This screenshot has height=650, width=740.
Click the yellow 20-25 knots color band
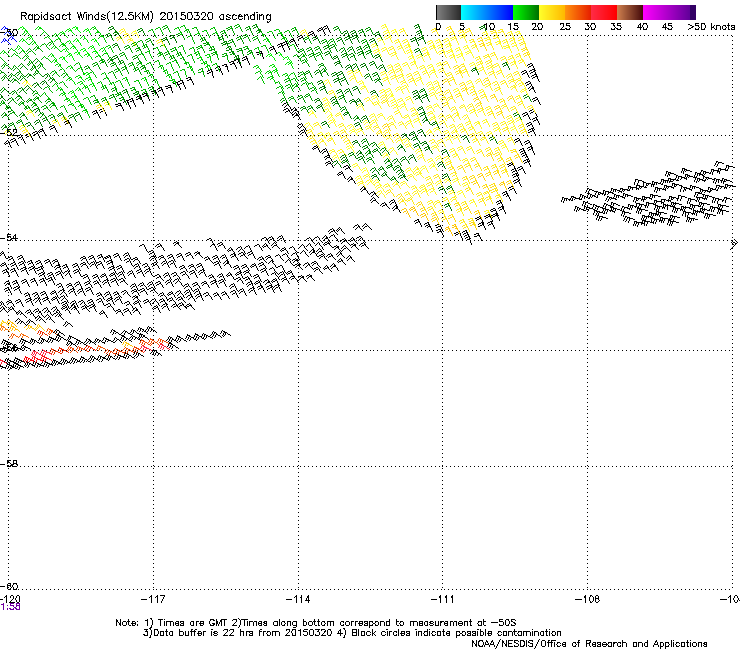point(552,12)
